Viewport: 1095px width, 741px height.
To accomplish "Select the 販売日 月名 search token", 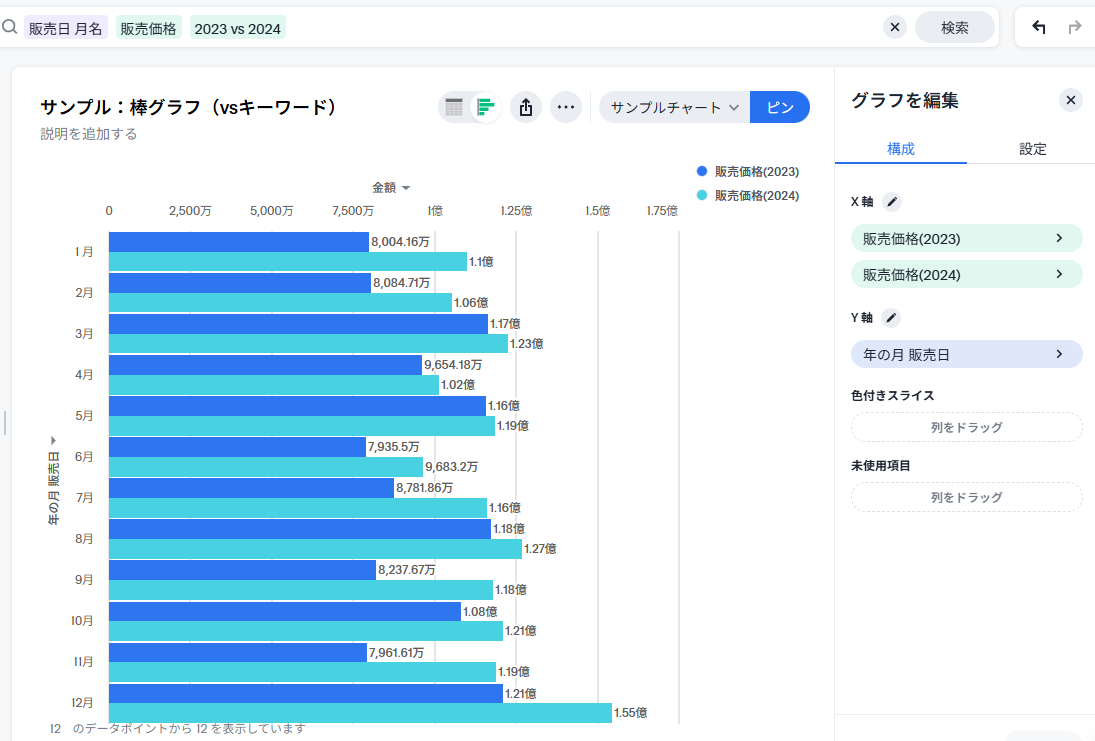I will [x=66, y=28].
